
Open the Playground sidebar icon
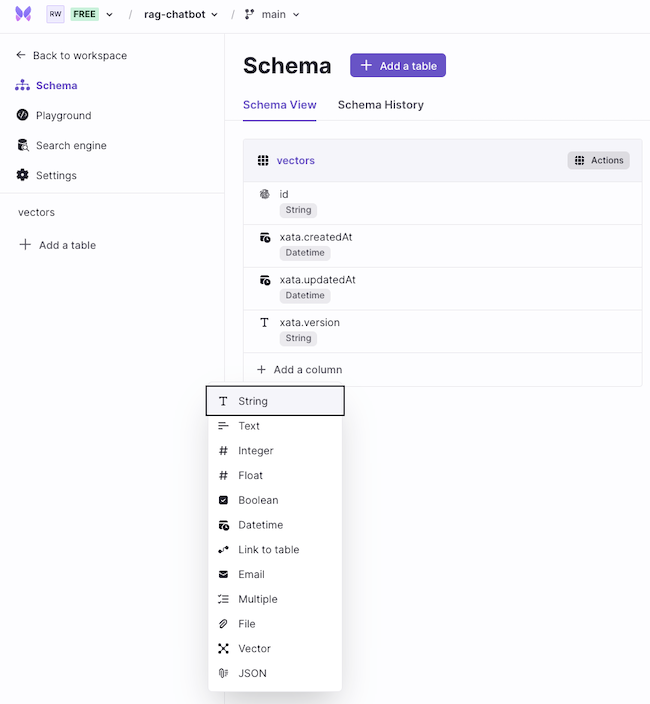coord(22,115)
